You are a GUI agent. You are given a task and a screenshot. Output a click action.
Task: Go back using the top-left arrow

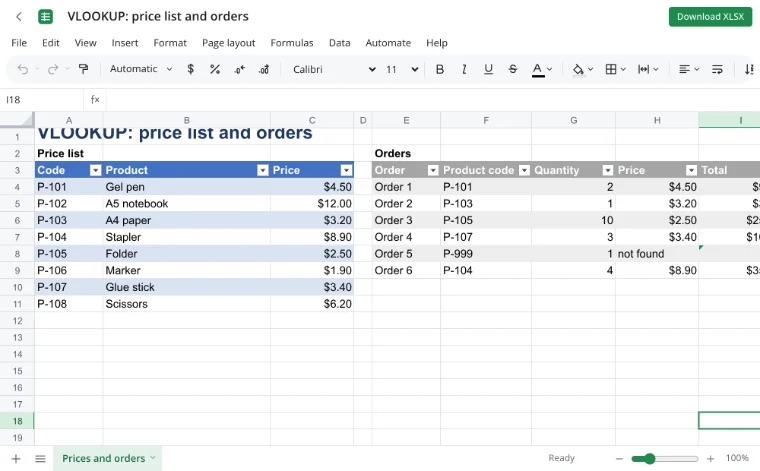(19, 16)
